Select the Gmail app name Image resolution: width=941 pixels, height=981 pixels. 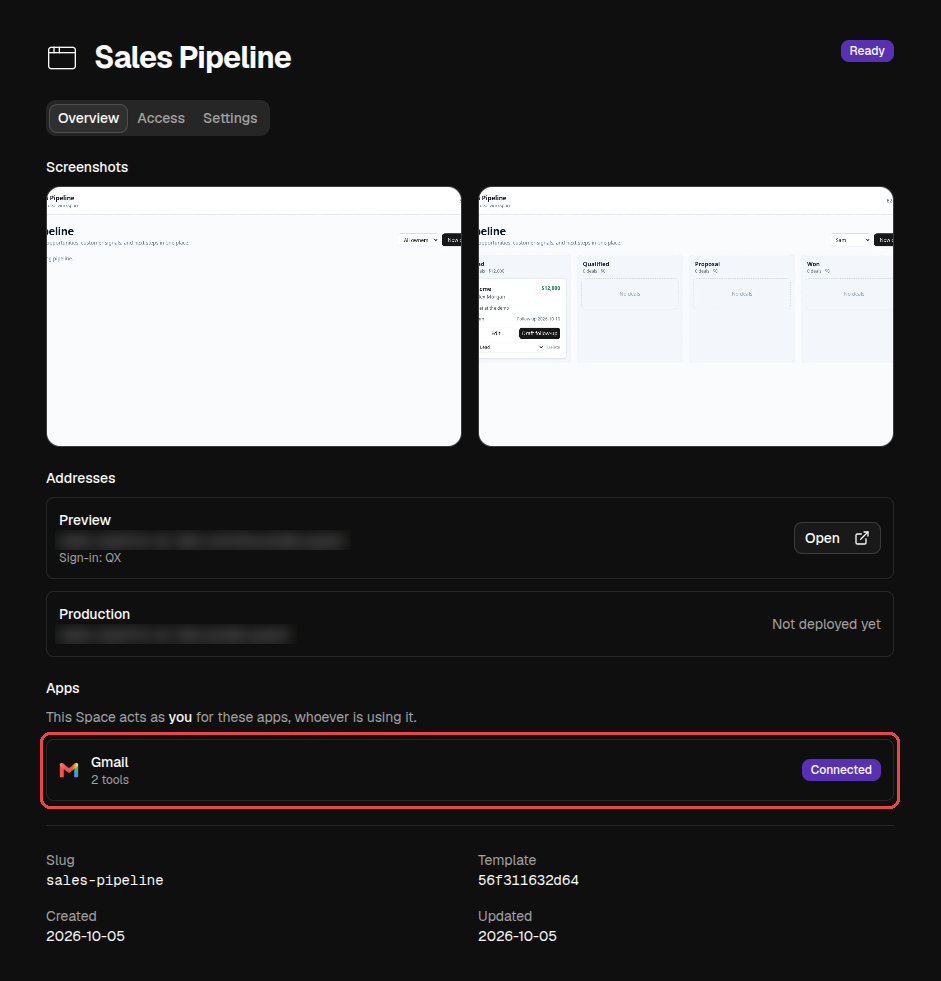pyautogui.click(x=109, y=762)
